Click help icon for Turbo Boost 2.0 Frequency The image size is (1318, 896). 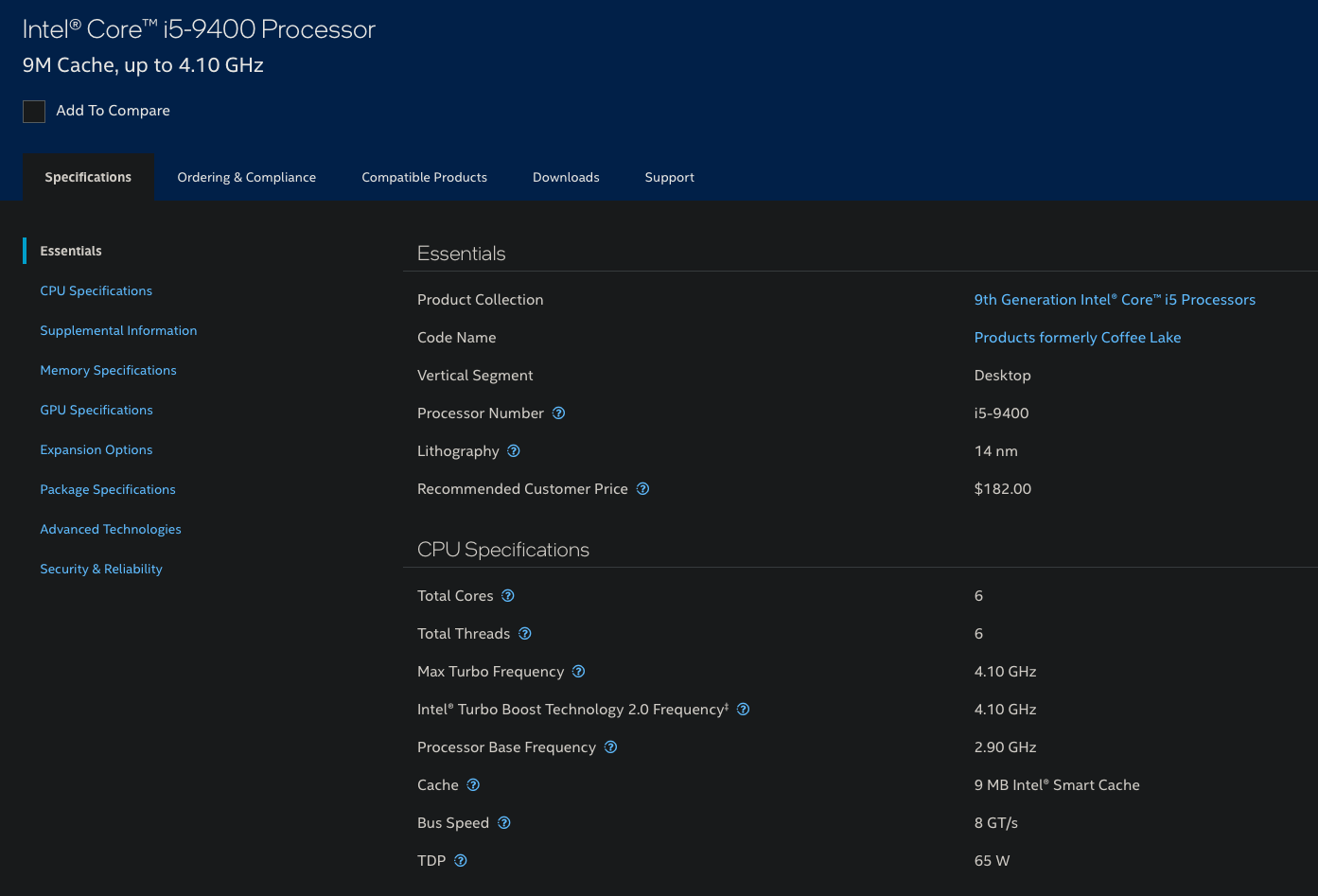(x=744, y=709)
